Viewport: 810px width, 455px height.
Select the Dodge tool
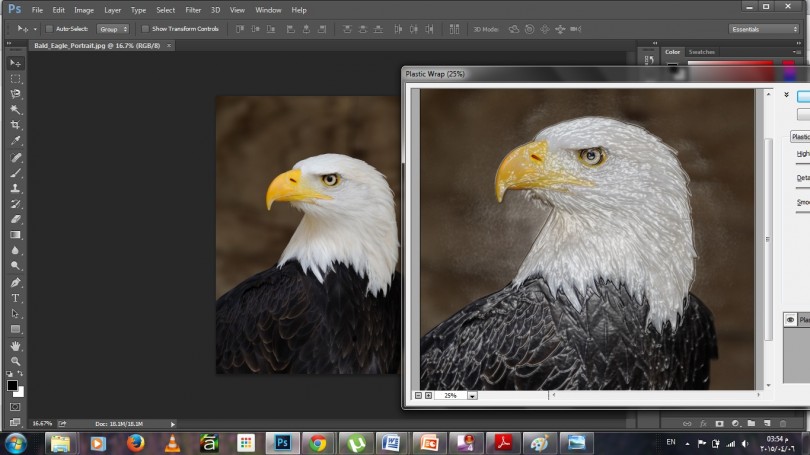15,266
